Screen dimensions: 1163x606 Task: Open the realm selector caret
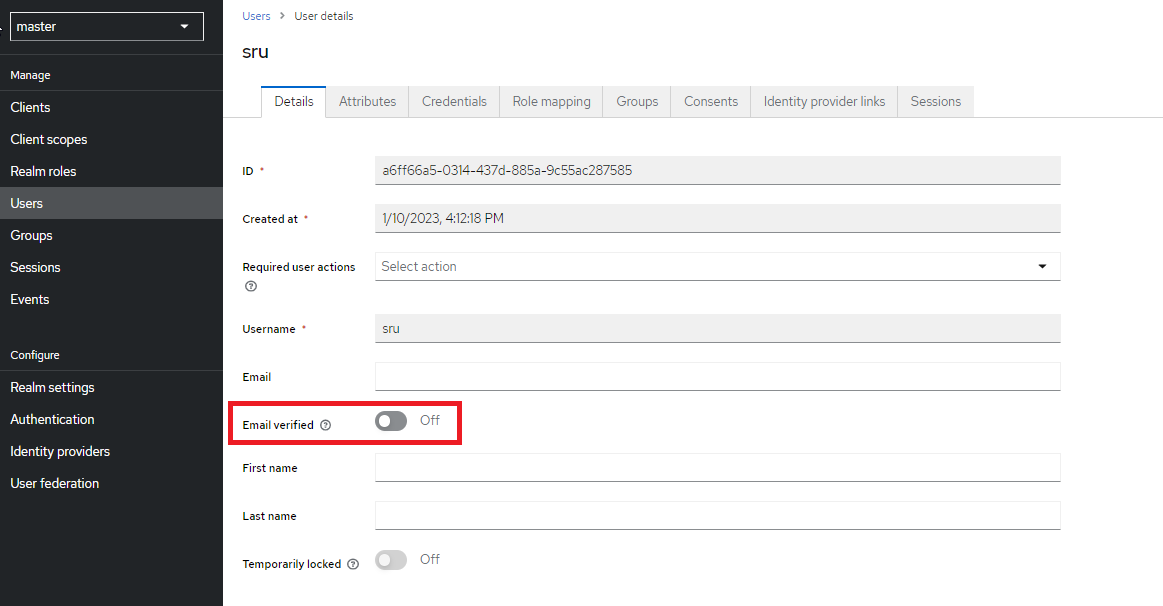(x=183, y=26)
